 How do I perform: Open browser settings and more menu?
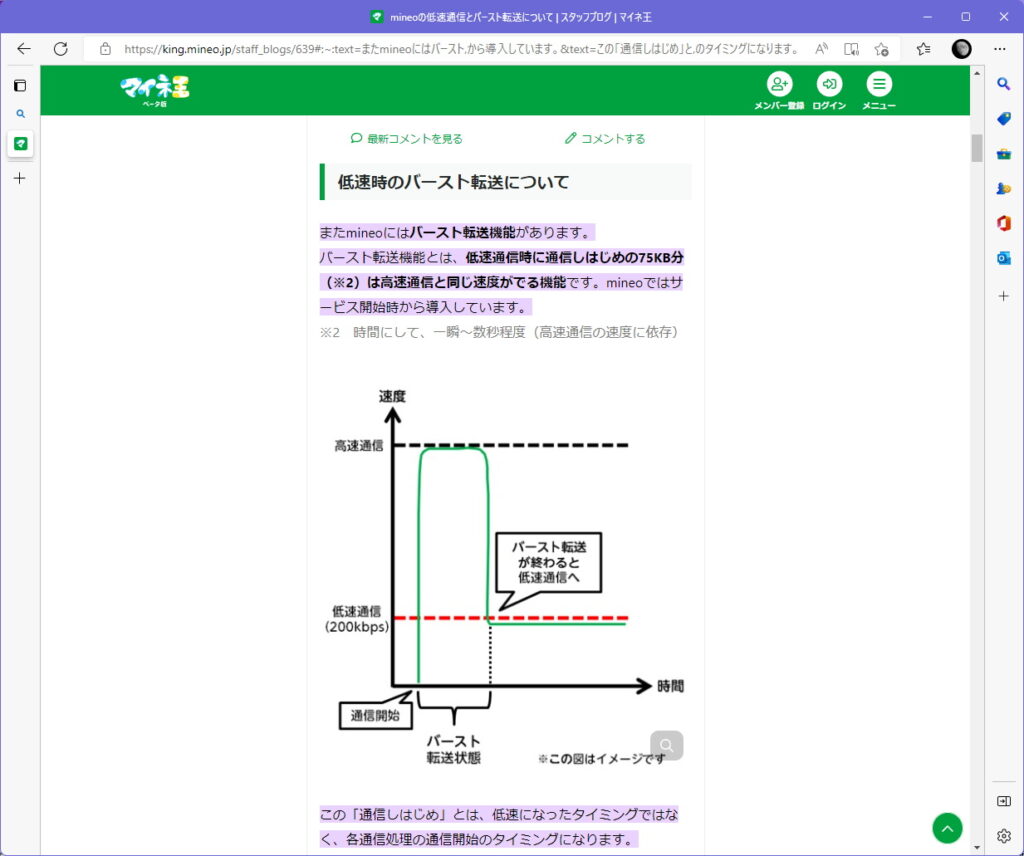[x=1000, y=49]
